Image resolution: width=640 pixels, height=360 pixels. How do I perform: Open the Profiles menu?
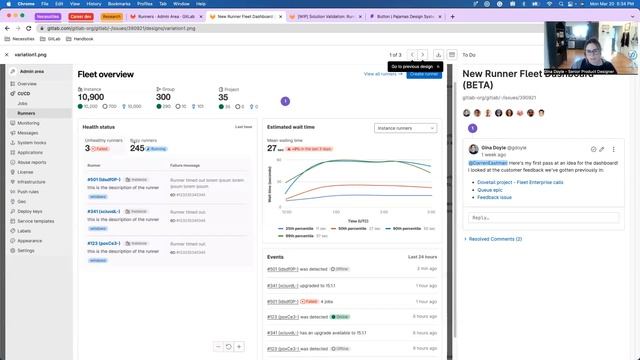[144, 4]
